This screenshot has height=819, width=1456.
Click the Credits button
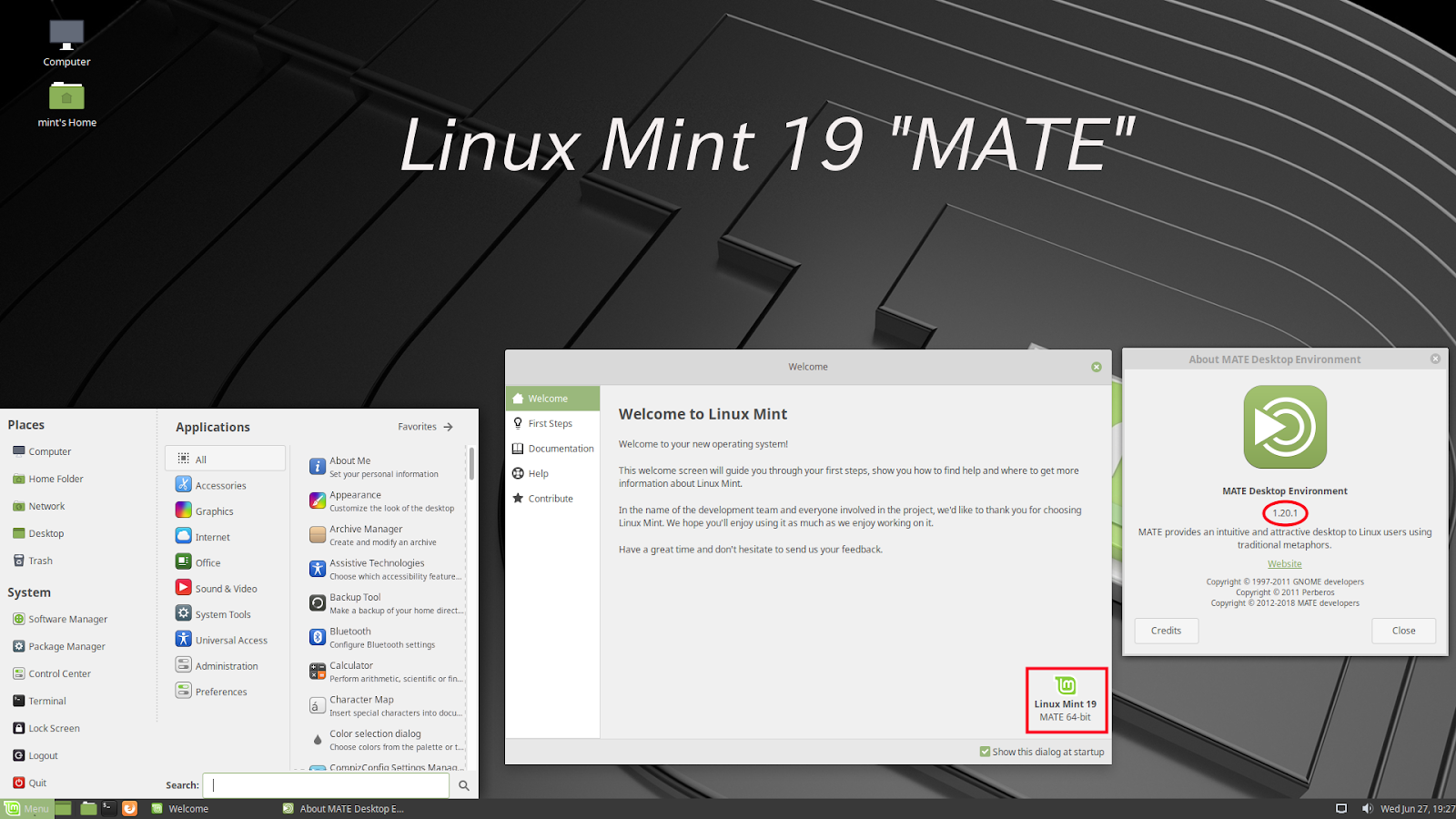click(x=1166, y=630)
